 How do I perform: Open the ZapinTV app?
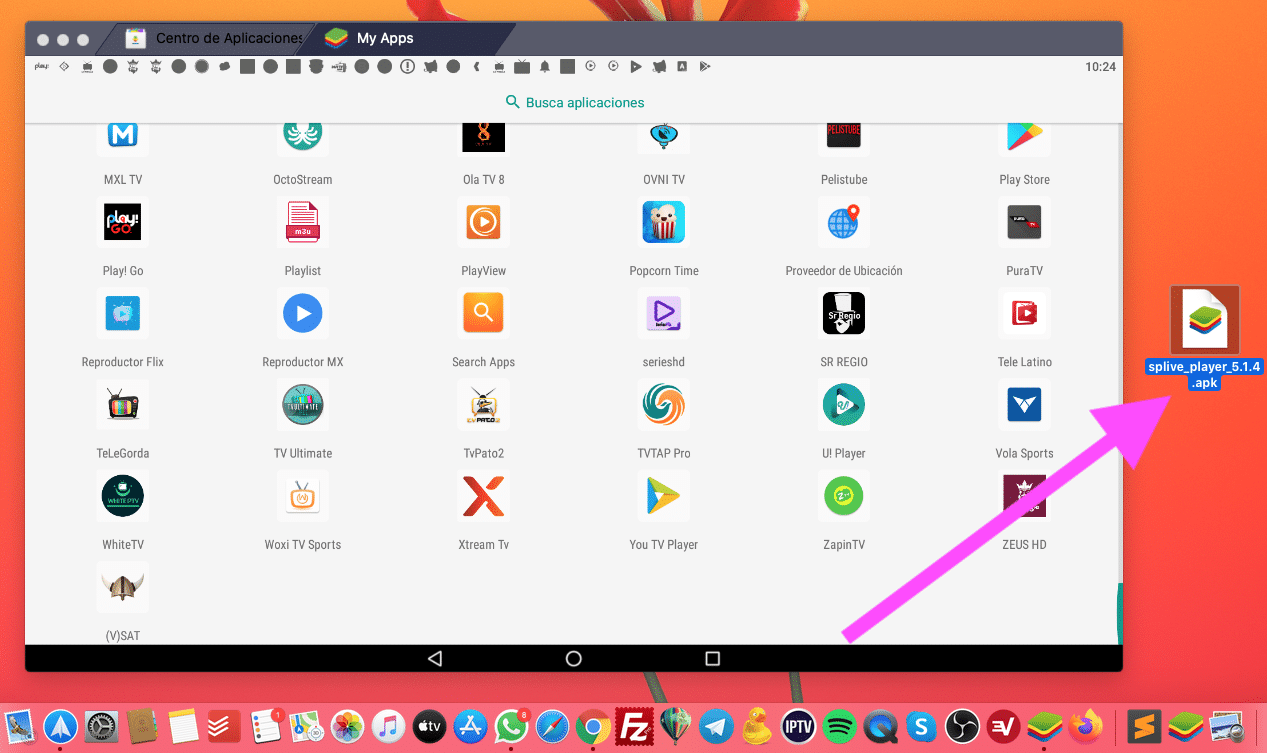843,496
